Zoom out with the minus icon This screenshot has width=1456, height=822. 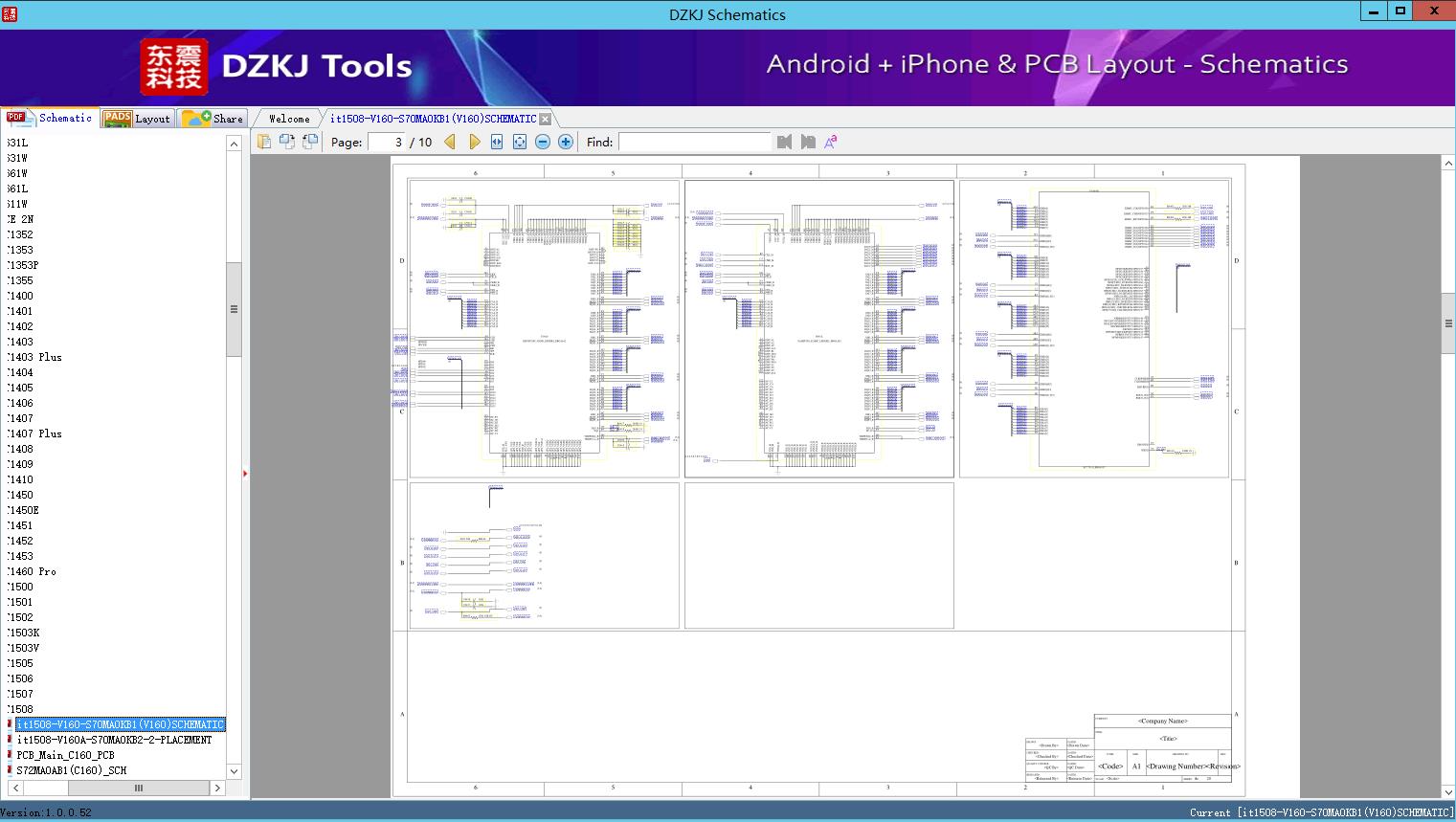(543, 142)
